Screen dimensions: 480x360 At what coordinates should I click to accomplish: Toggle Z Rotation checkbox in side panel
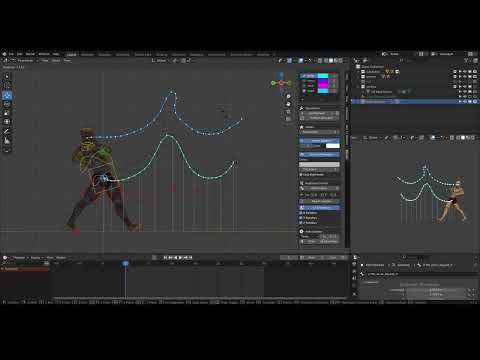[x=301, y=223]
